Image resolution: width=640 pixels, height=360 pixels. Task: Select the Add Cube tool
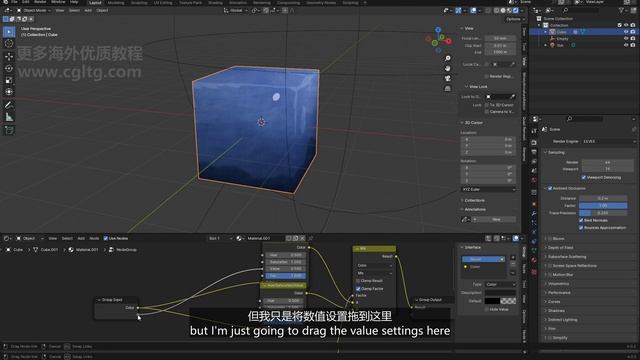pos(9,130)
